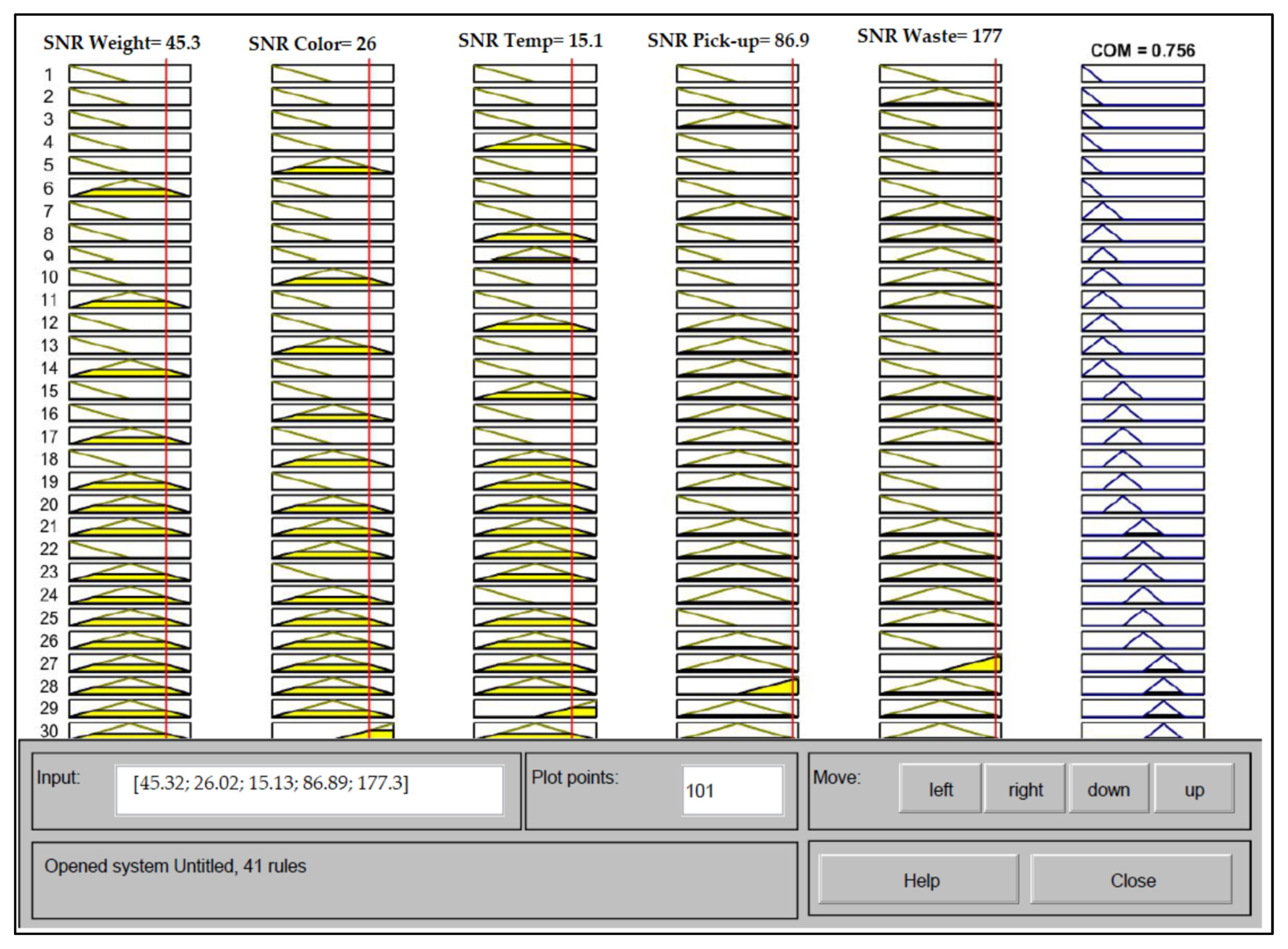
Task: Select rule number 1 label
Action: 49,75
